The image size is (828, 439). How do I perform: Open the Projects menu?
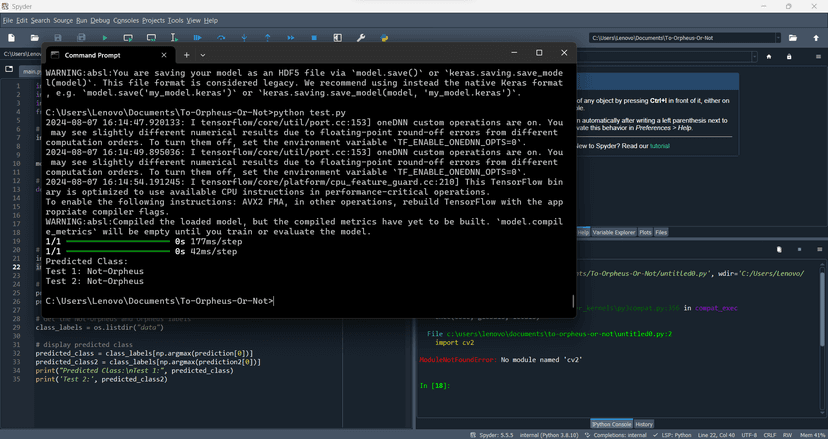153,20
